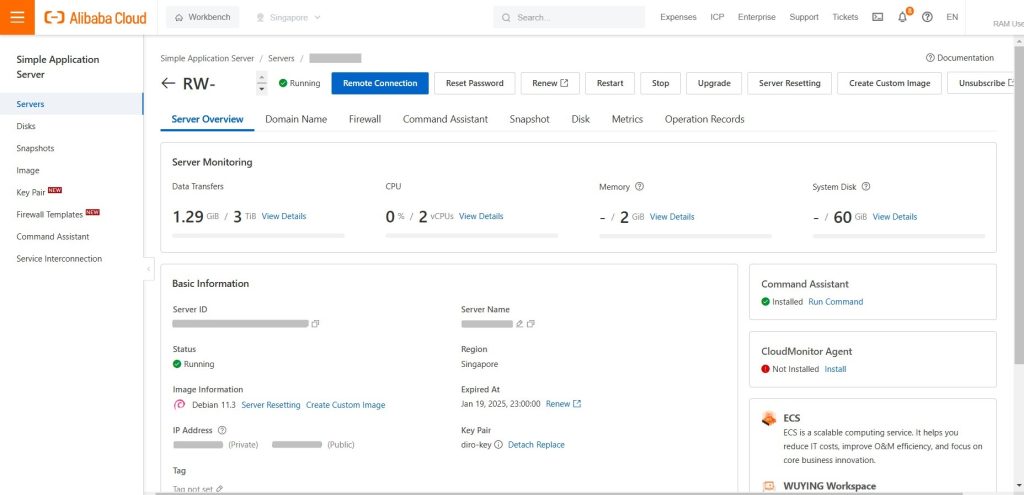
Task: Click the Debian image icon
Action: point(180,405)
